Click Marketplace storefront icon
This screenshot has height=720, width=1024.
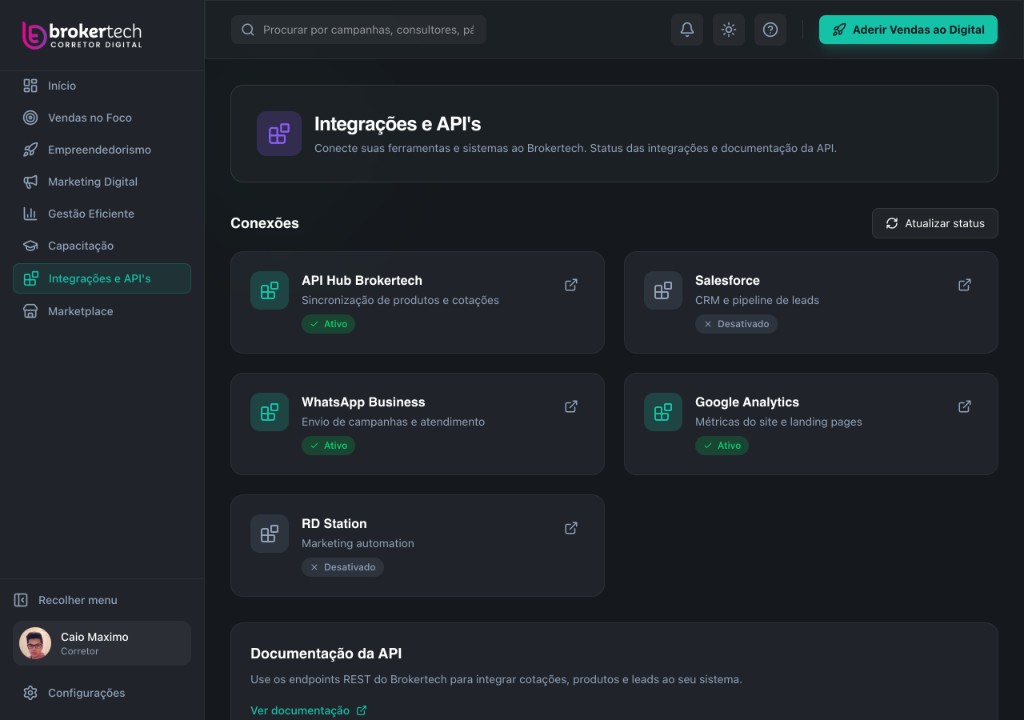[x=30, y=311]
